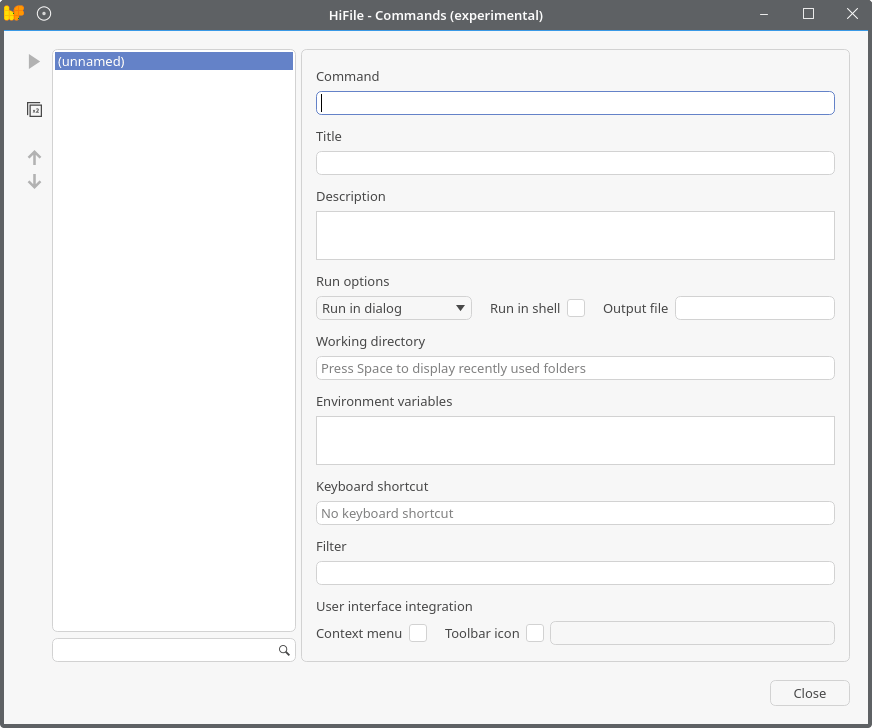The width and height of the screenshot is (872, 728).
Task: Tick the Context menu checkbox
Action: click(x=418, y=633)
